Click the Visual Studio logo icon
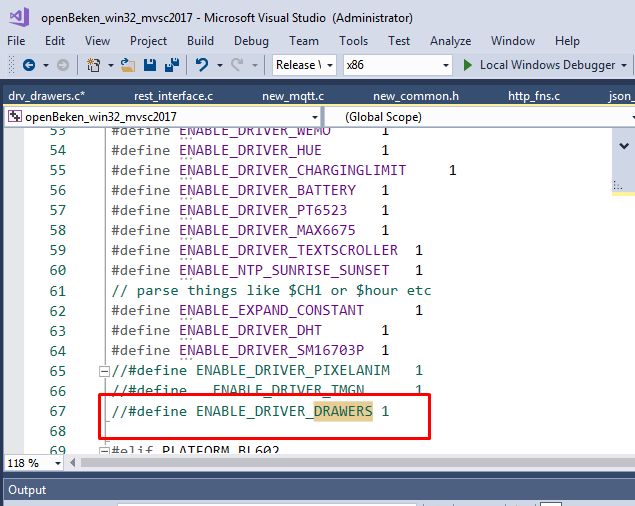 pyautogui.click(x=19, y=17)
